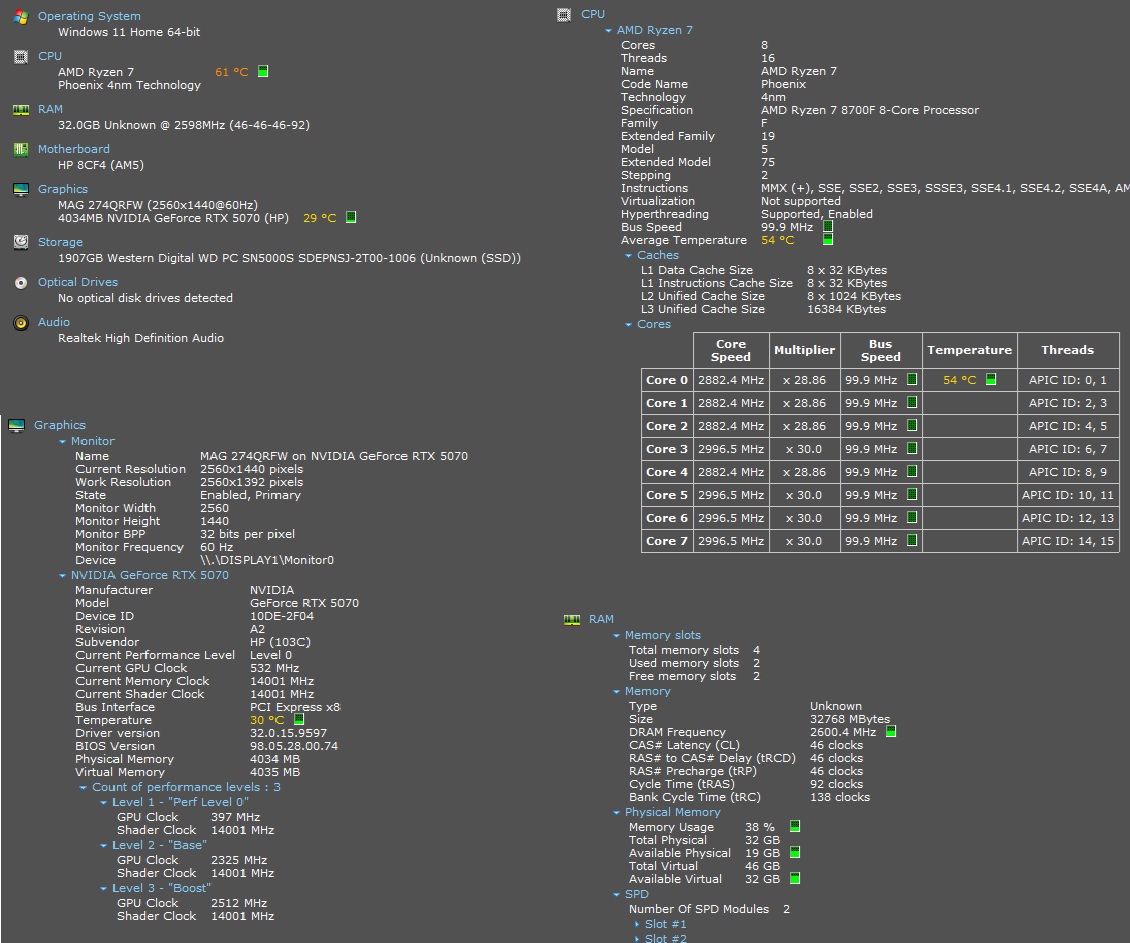Expand SPD Slot #2
This screenshot has height=943, width=1130.
tap(637, 939)
